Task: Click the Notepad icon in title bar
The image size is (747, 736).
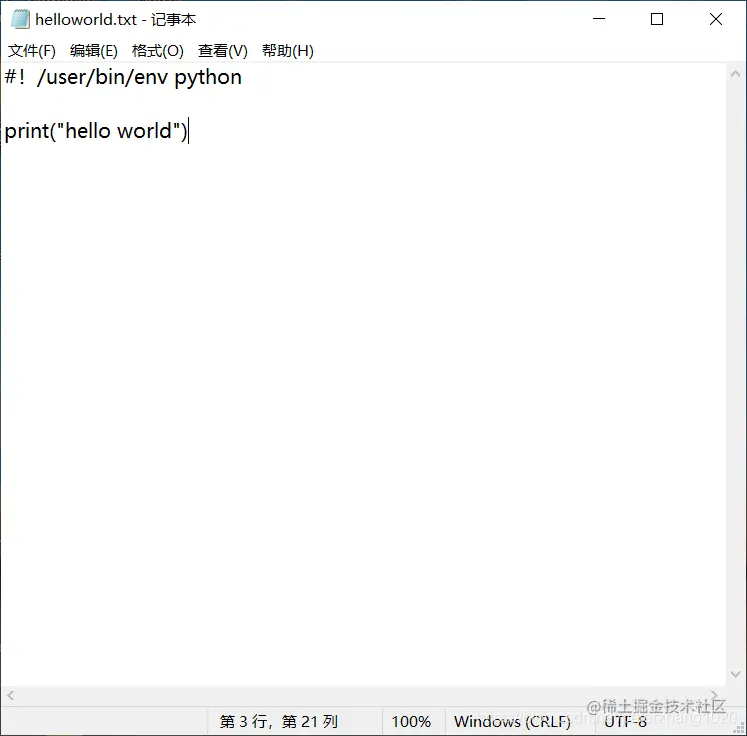Action: pyautogui.click(x=20, y=19)
